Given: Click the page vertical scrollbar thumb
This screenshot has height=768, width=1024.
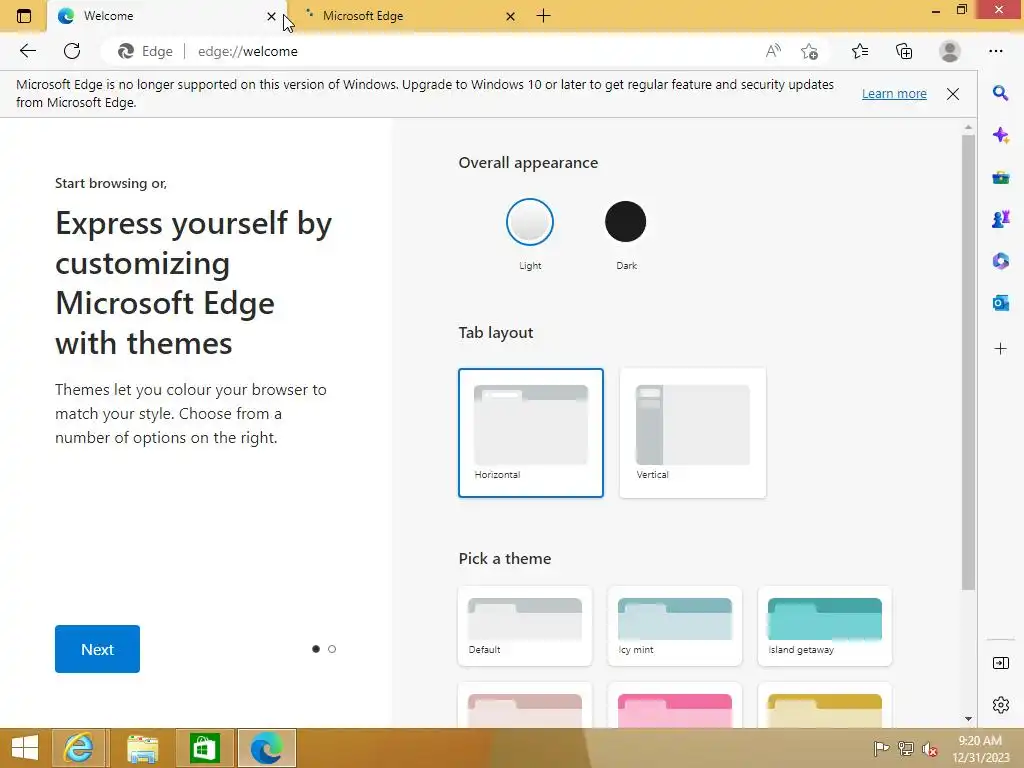Looking at the screenshot, I should (x=968, y=362).
